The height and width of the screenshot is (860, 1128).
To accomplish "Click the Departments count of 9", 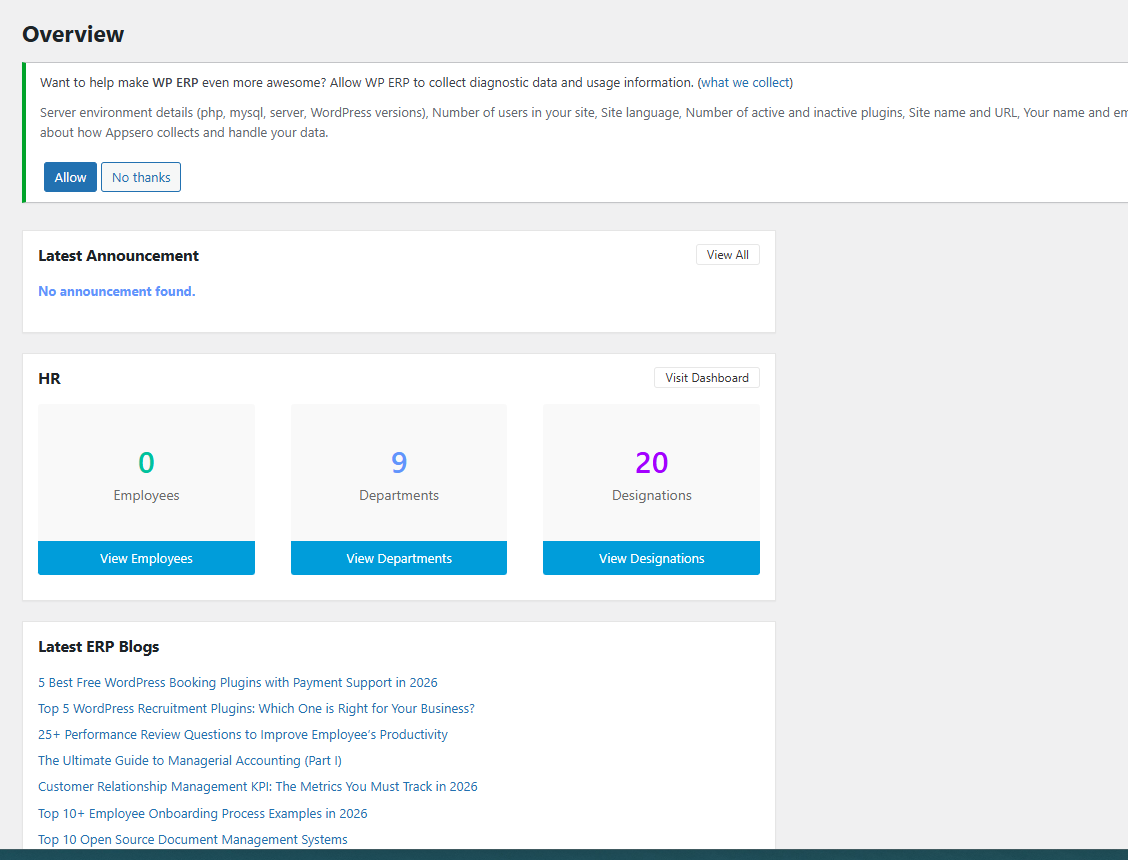I will pyautogui.click(x=399, y=463).
